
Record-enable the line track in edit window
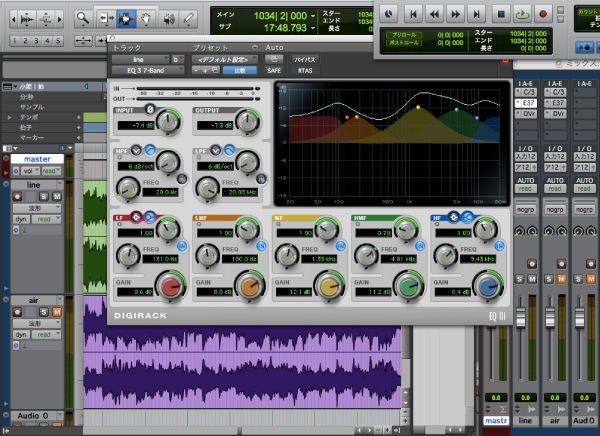pyautogui.click(x=17, y=197)
